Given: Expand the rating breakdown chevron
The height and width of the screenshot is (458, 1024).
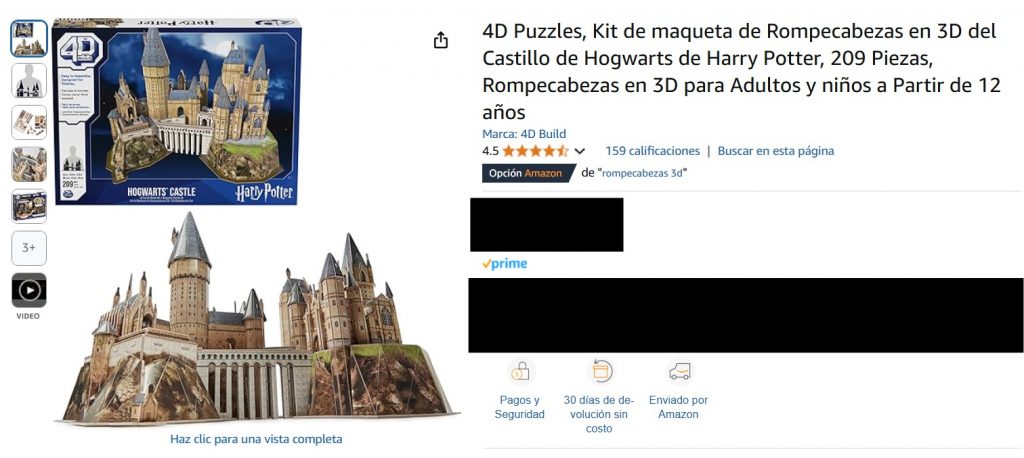Looking at the screenshot, I should 579,152.
